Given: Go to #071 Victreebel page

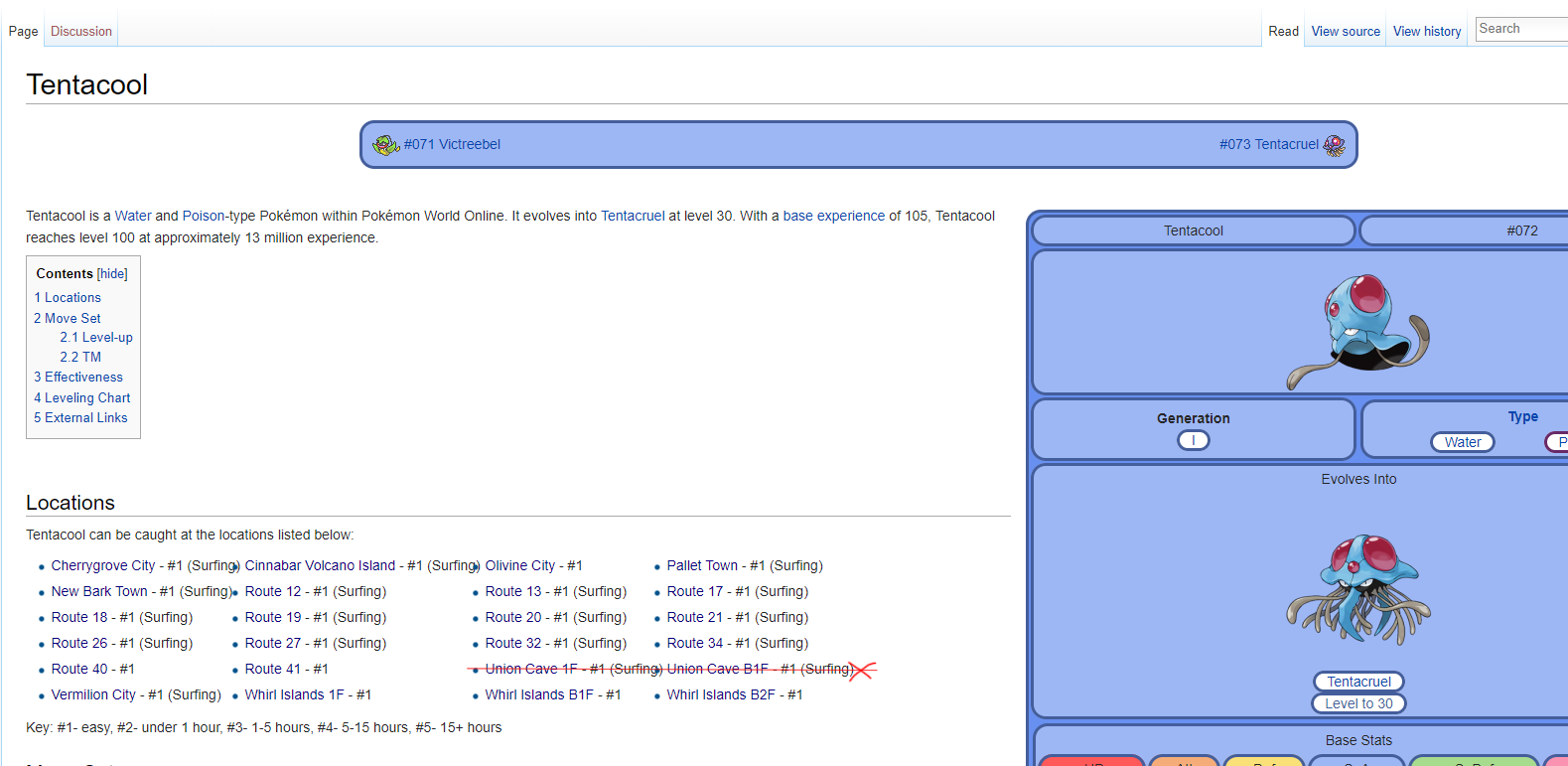Looking at the screenshot, I should tap(452, 144).
